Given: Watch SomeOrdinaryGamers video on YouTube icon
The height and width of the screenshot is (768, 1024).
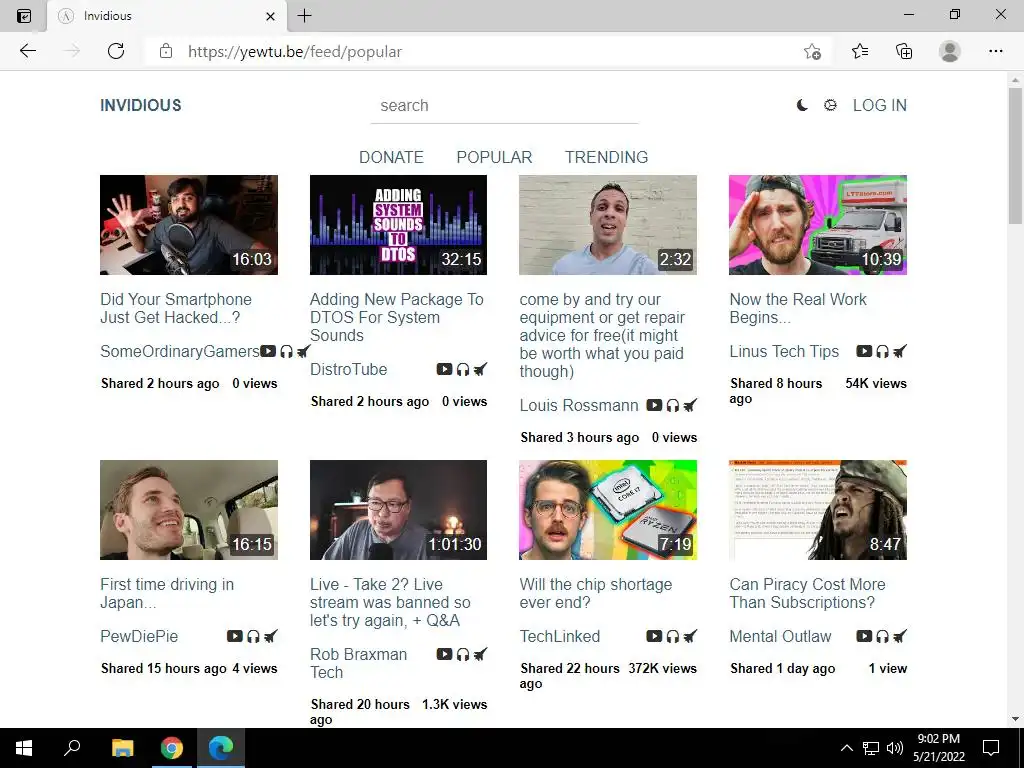Looking at the screenshot, I should pyautogui.click(x=268, y=351).
